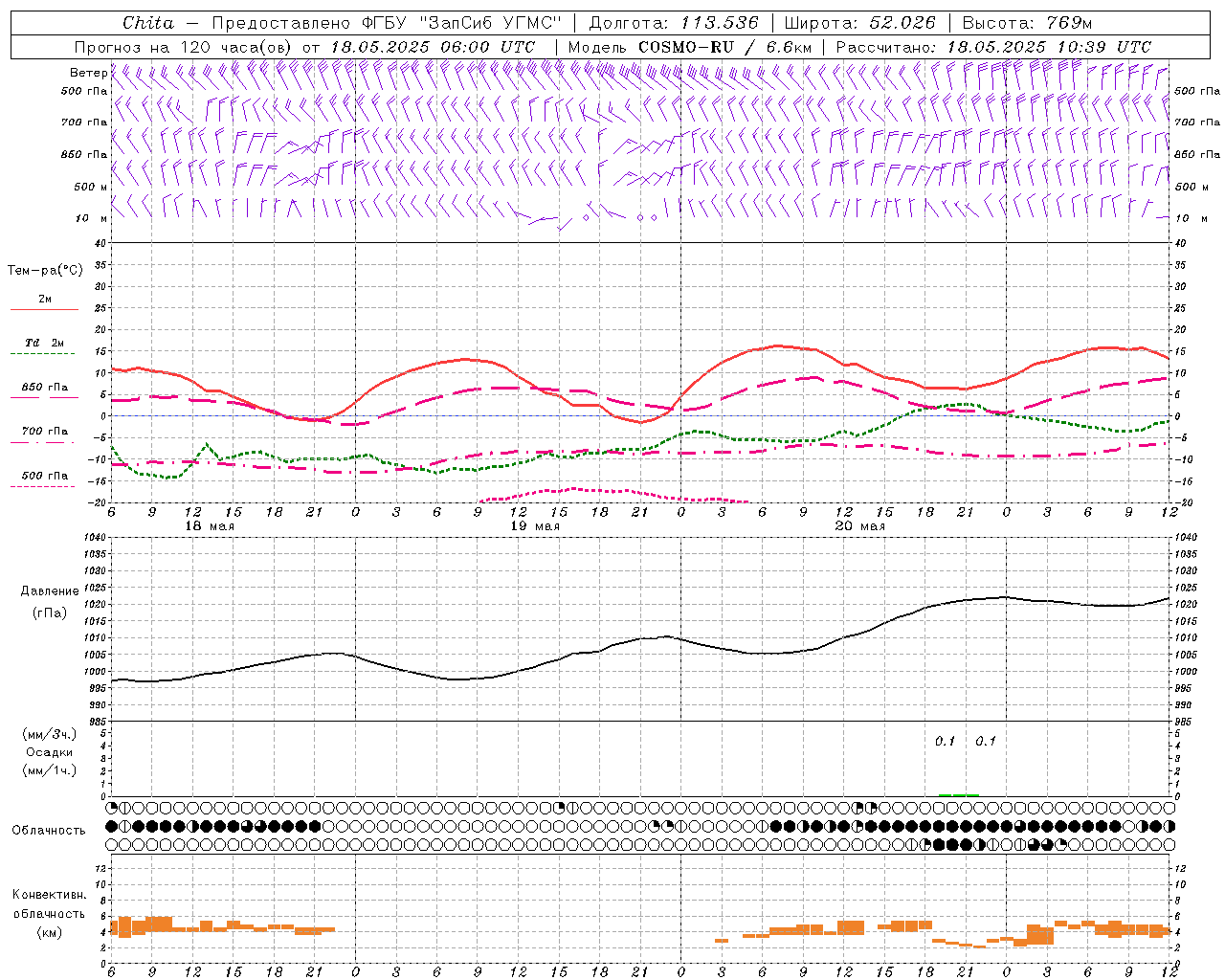Select "Рассчитано: 18.05.2025 10:39 UTC" timestamp

coord(993,47)
